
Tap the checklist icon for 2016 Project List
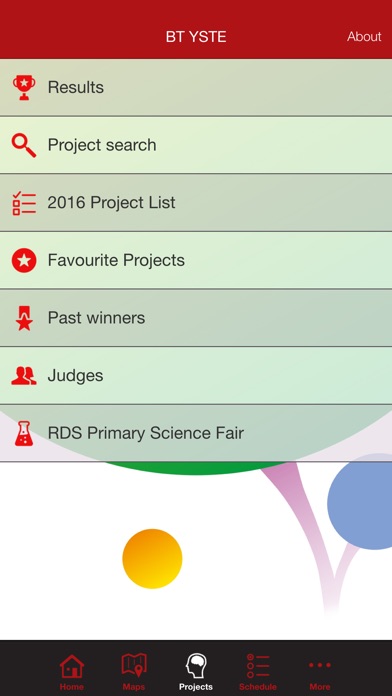[24, 203]
